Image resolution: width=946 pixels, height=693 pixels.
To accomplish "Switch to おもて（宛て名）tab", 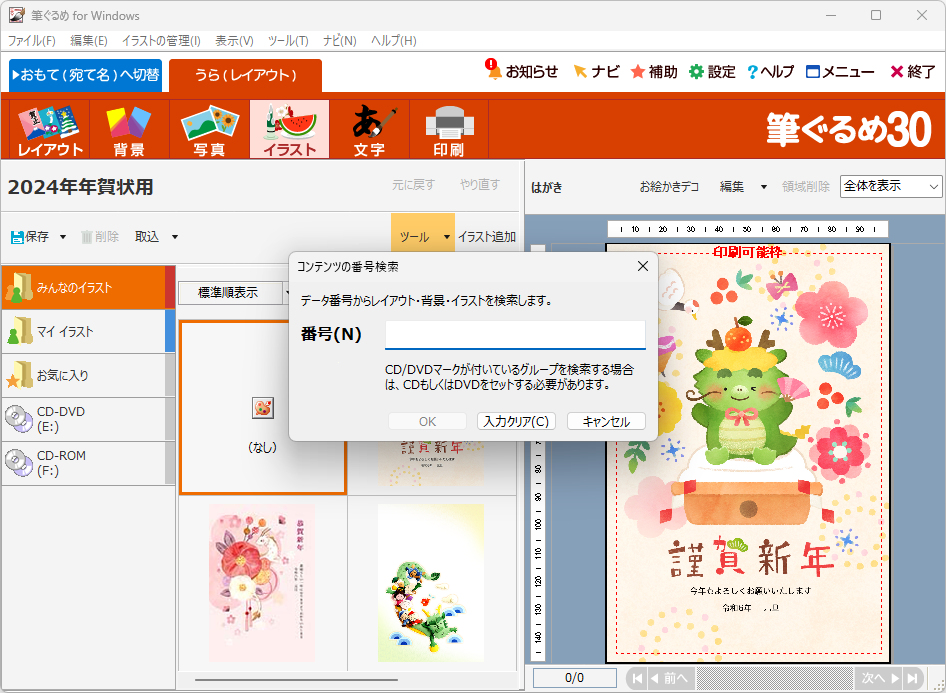I will point(86,75).
